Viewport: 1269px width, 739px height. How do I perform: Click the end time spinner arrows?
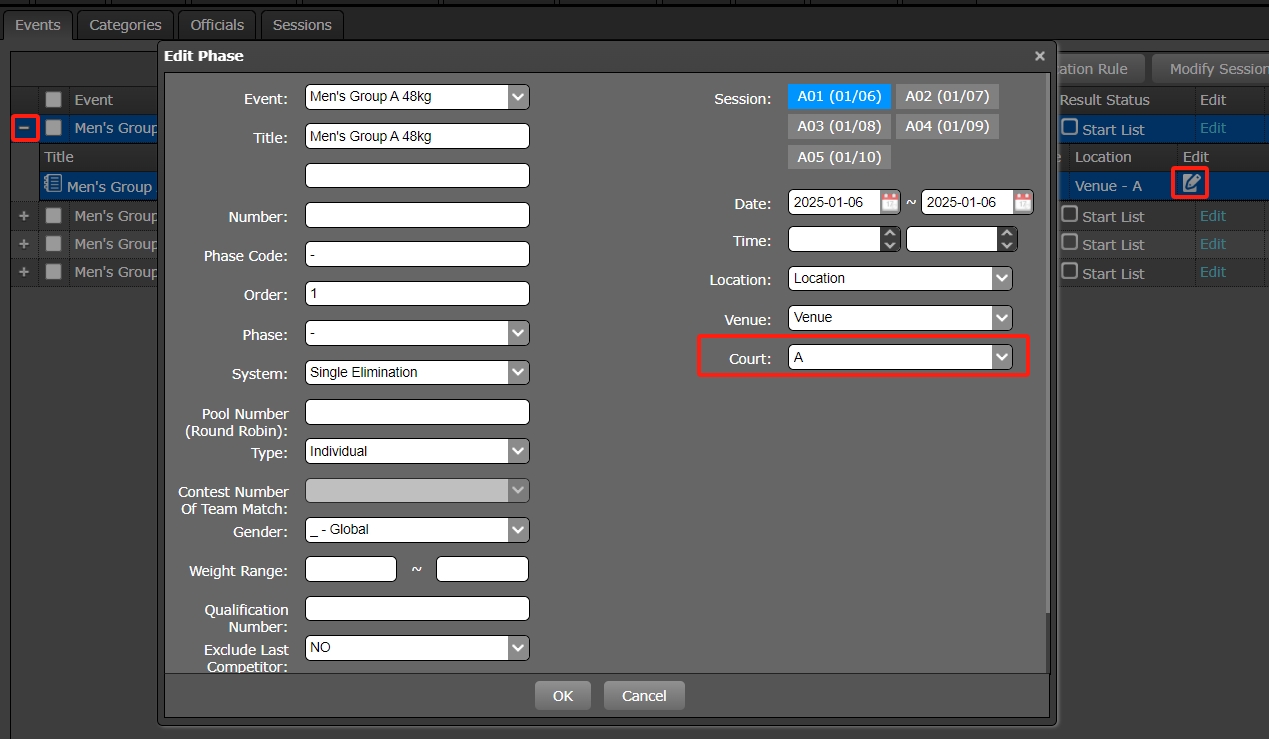pos(1007,240)
